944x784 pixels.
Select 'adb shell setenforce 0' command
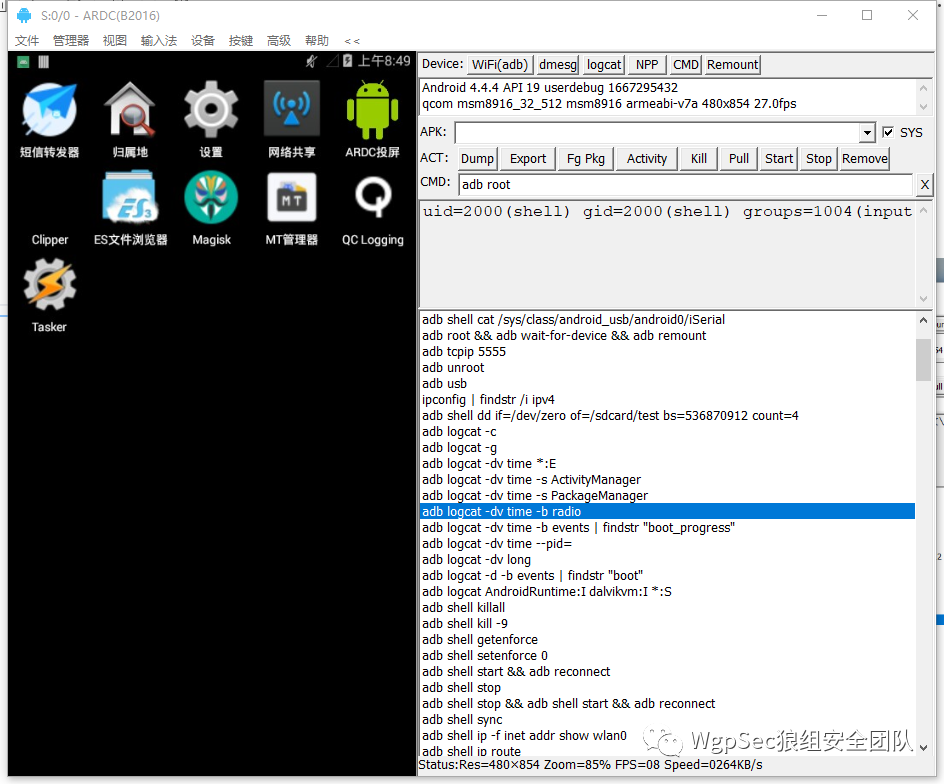click(667, 655)
